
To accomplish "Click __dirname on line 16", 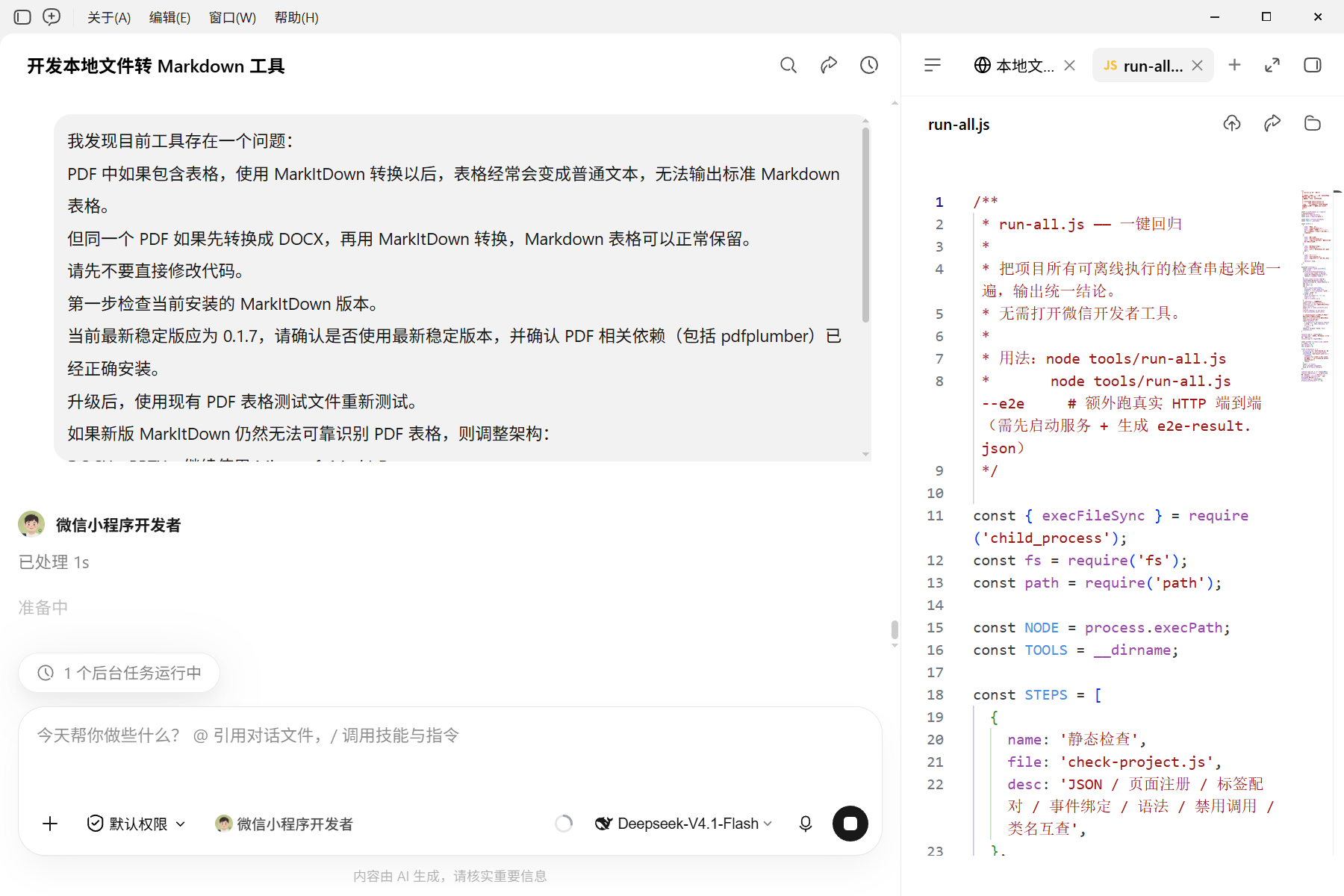I will (x=1132, y=650).
